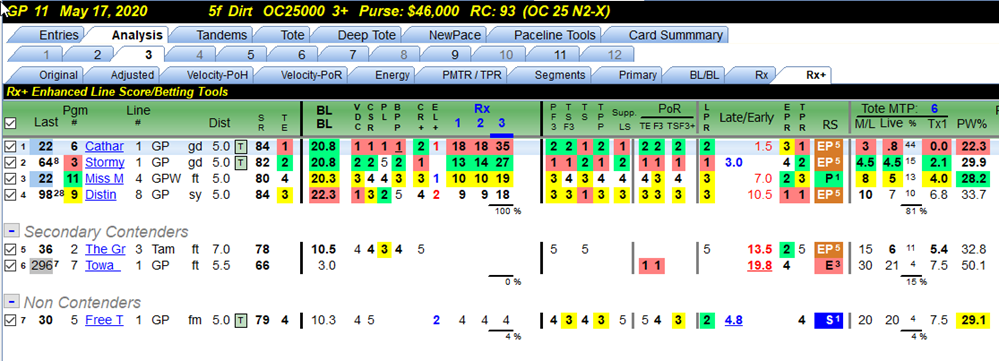The height and width of the screenshot is (361, 999).
Task: Open the Cathar horse link
Action: click(104, 146)
